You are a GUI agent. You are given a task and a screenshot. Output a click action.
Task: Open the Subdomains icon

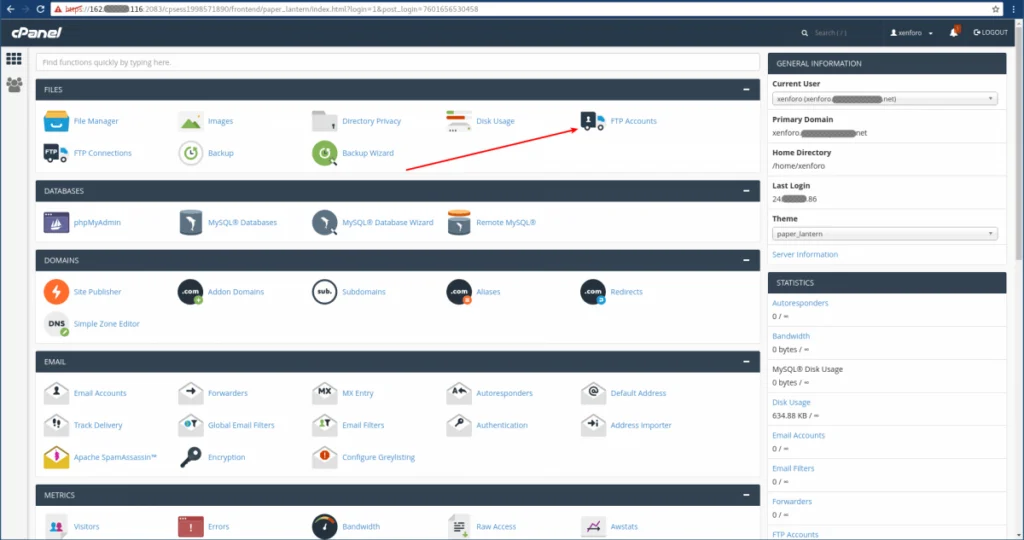325,291
